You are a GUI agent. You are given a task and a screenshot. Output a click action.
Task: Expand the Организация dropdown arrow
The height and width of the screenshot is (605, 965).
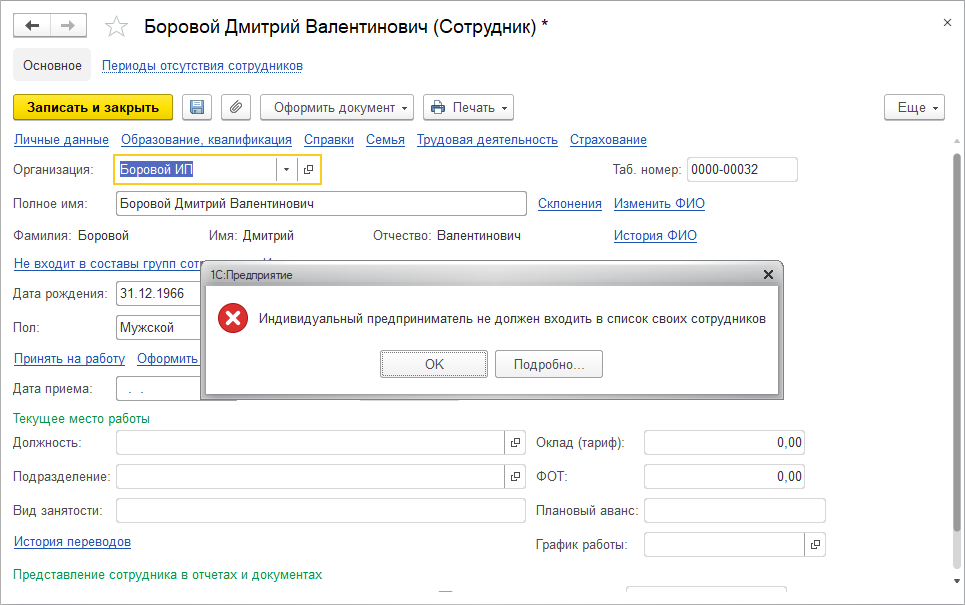tap(286, 170)
